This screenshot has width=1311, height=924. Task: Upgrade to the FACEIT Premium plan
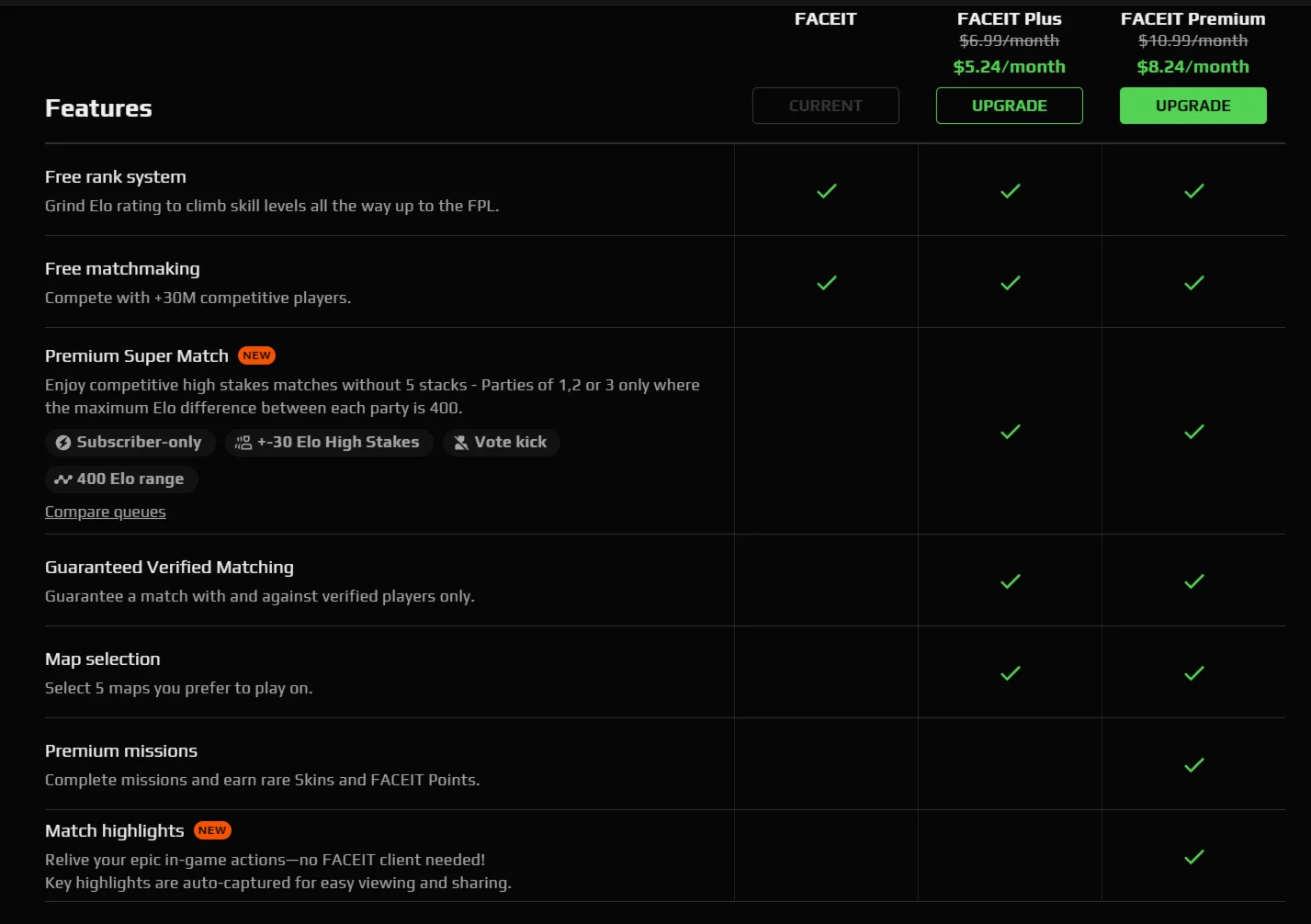pyautogui.click(x=1192, y=106)
